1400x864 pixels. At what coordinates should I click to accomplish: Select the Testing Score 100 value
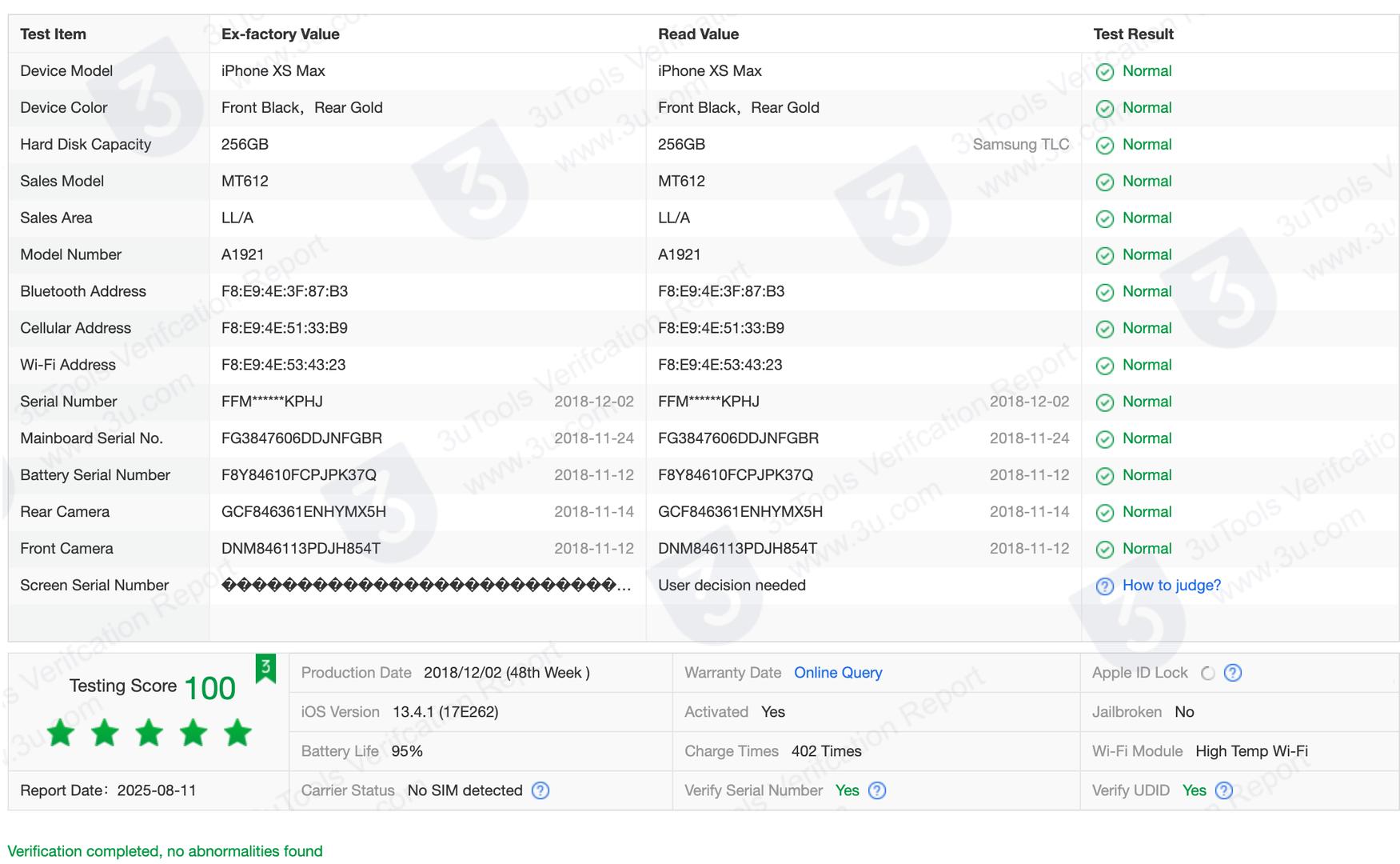[210, 688]
